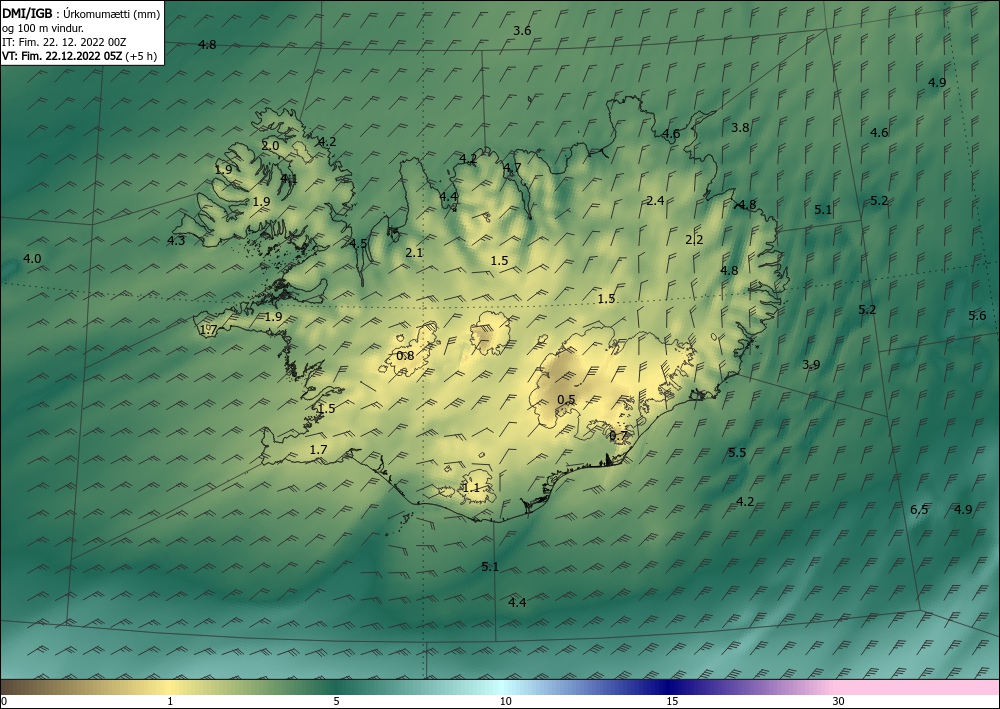Click the 0.5 value on Vatnajökull glacier

(566, 400)
